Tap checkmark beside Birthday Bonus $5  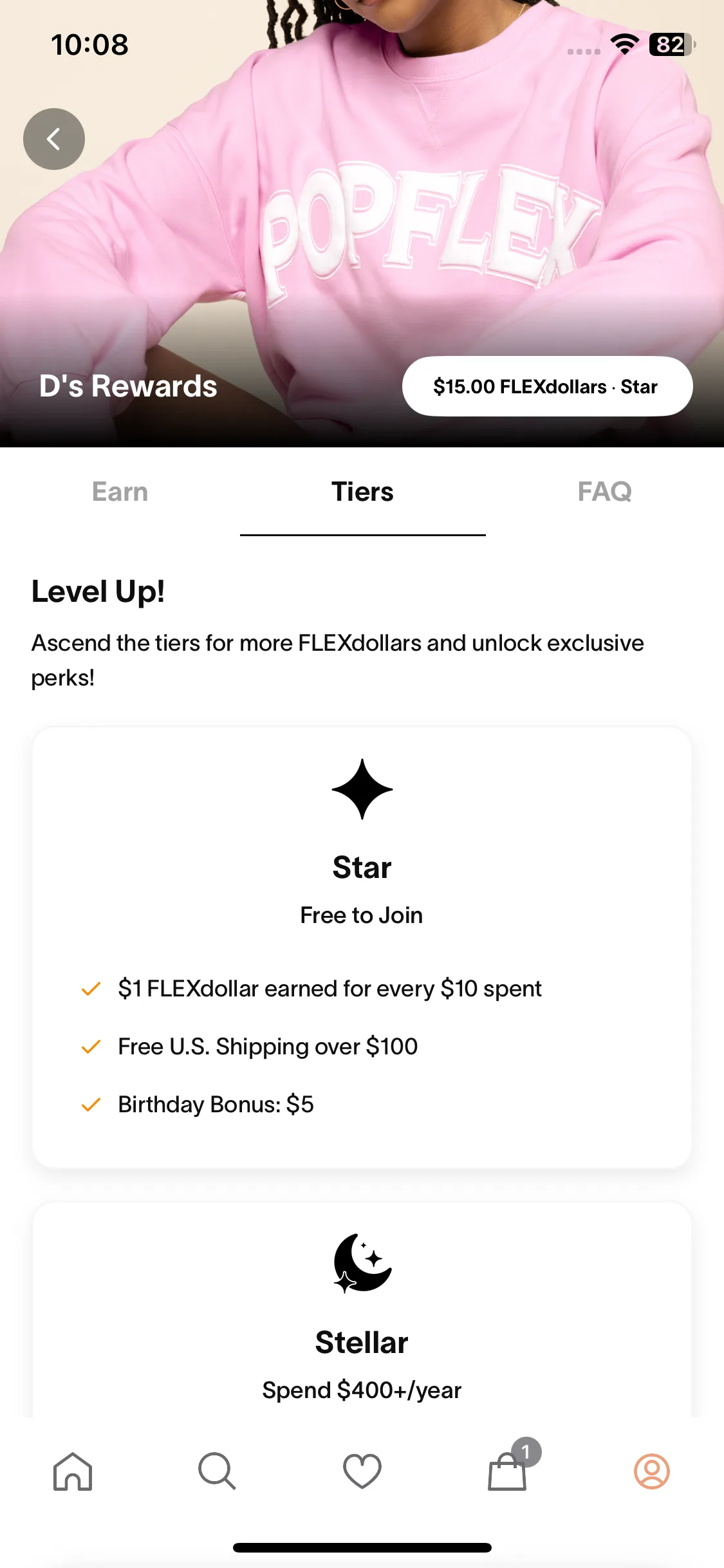point(91,1105)
